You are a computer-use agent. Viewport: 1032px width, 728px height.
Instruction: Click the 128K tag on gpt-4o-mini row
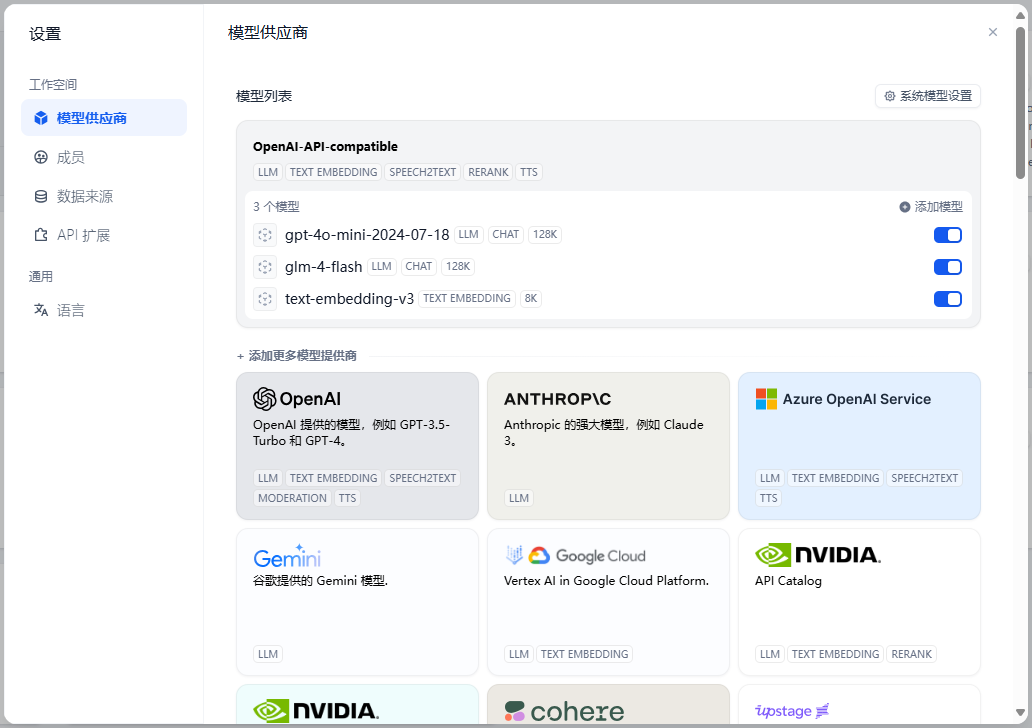(x=545, y=234)
